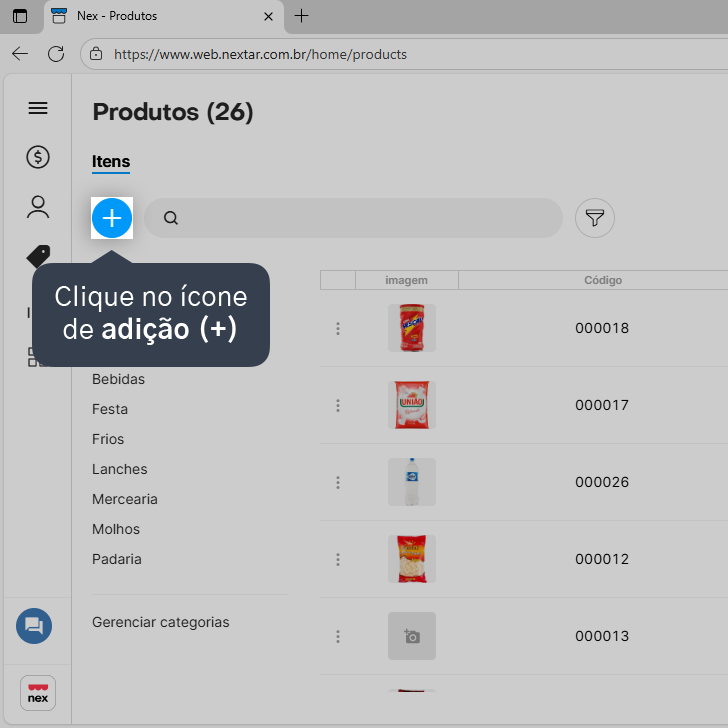Filter by Festa category
Viewport: 728px width, 728px height.
[110, 409]
